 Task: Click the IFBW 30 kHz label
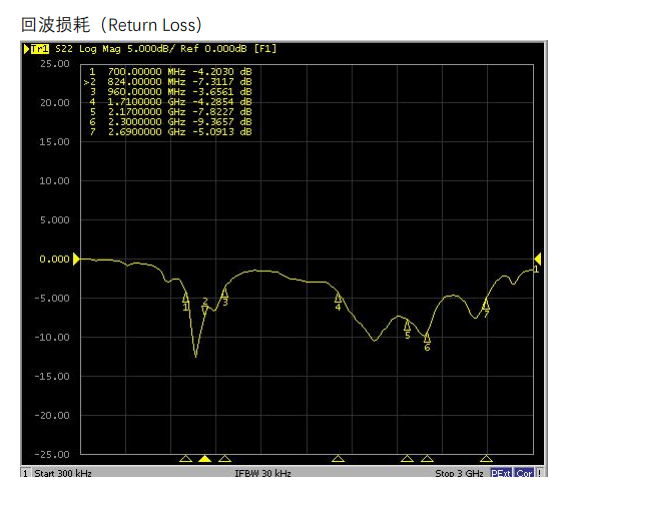click(263, 473)
